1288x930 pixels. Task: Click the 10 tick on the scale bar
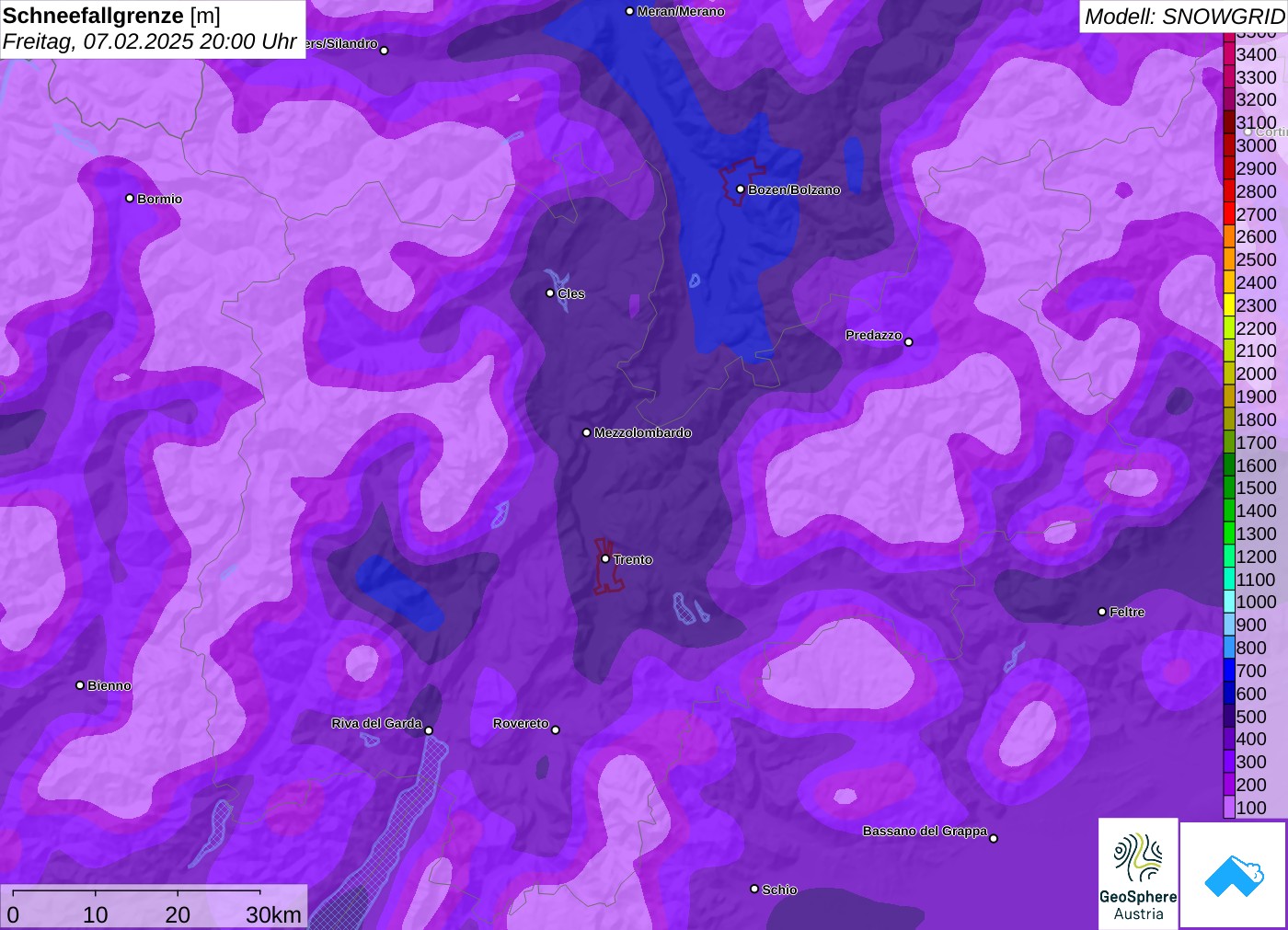pyautogui.click(x=96, y=914)
